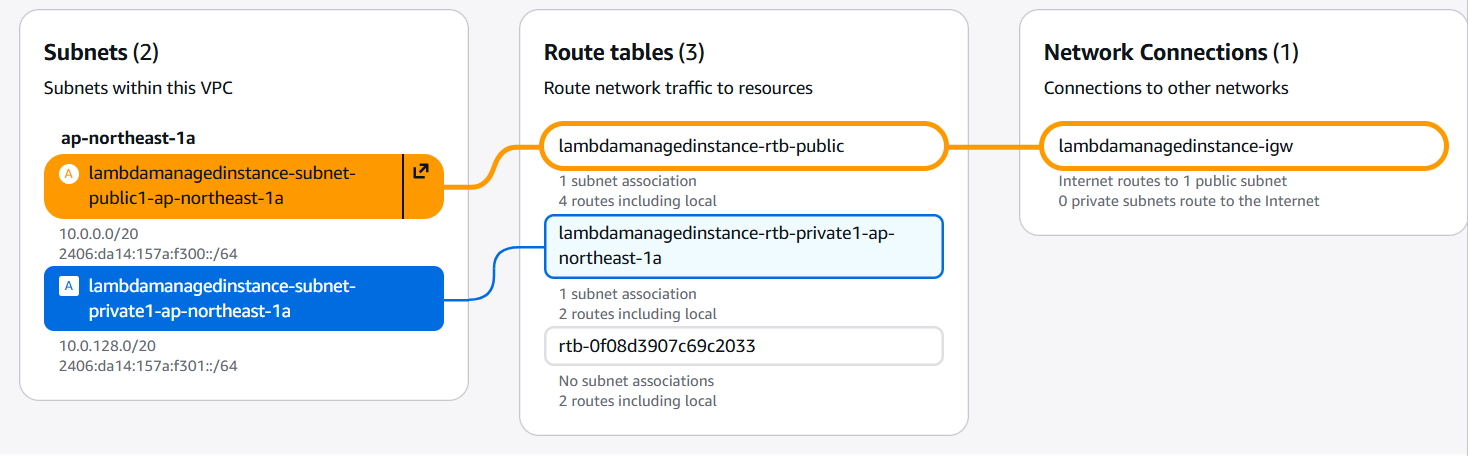This screenshot has height=456, width=1468.
Task: Click the 'No subnet associations' text
Action: [636, 381]
